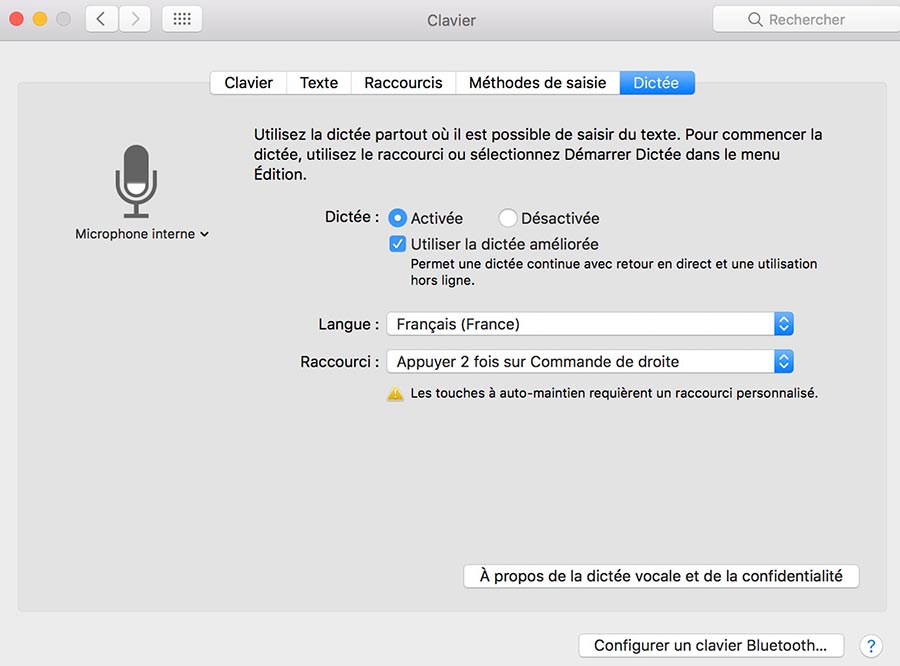Screen dimensions: 900x666
Task: Go back with the left arrow button
Action: point(101,19)
